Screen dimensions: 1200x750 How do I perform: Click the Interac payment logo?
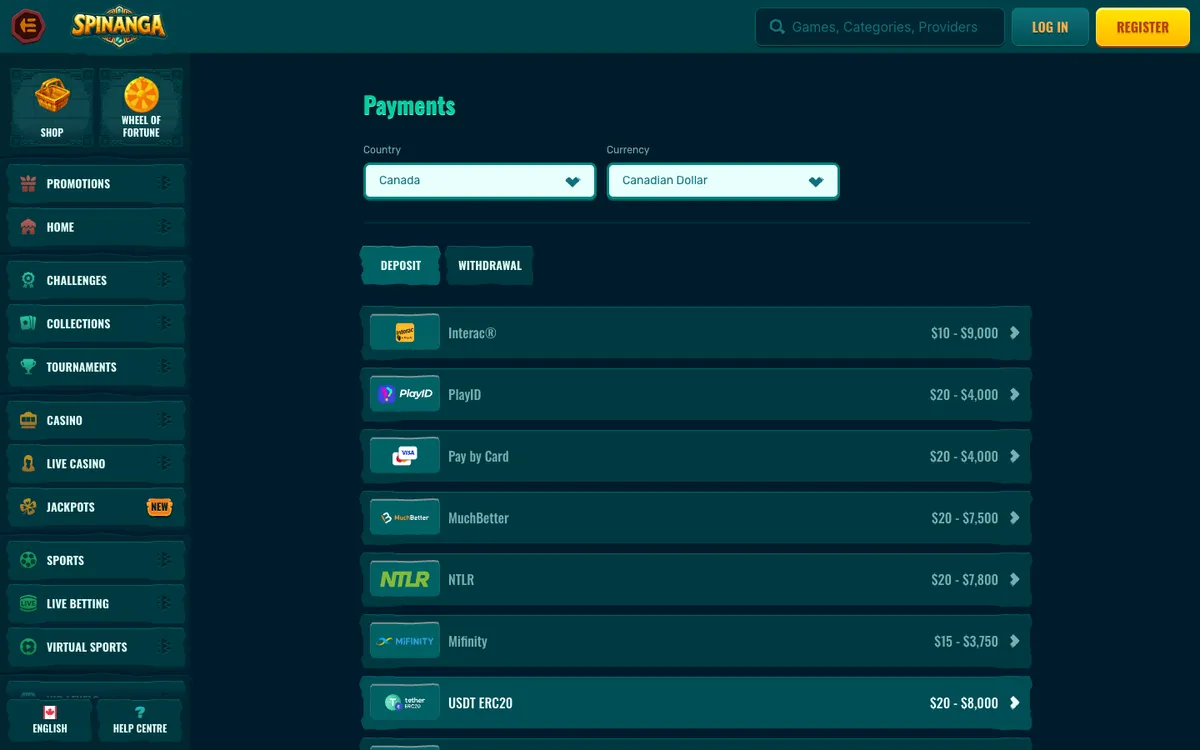pos(405,333)
